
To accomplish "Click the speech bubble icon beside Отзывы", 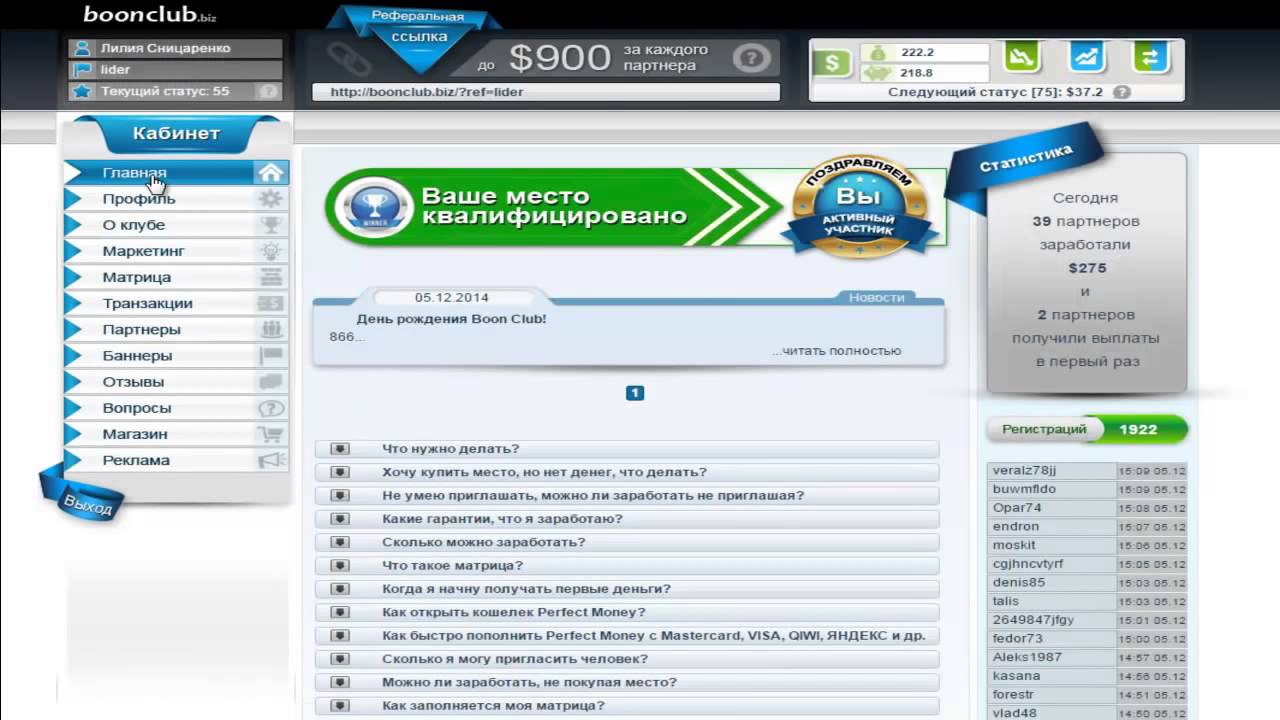I will tap(270, 381).
